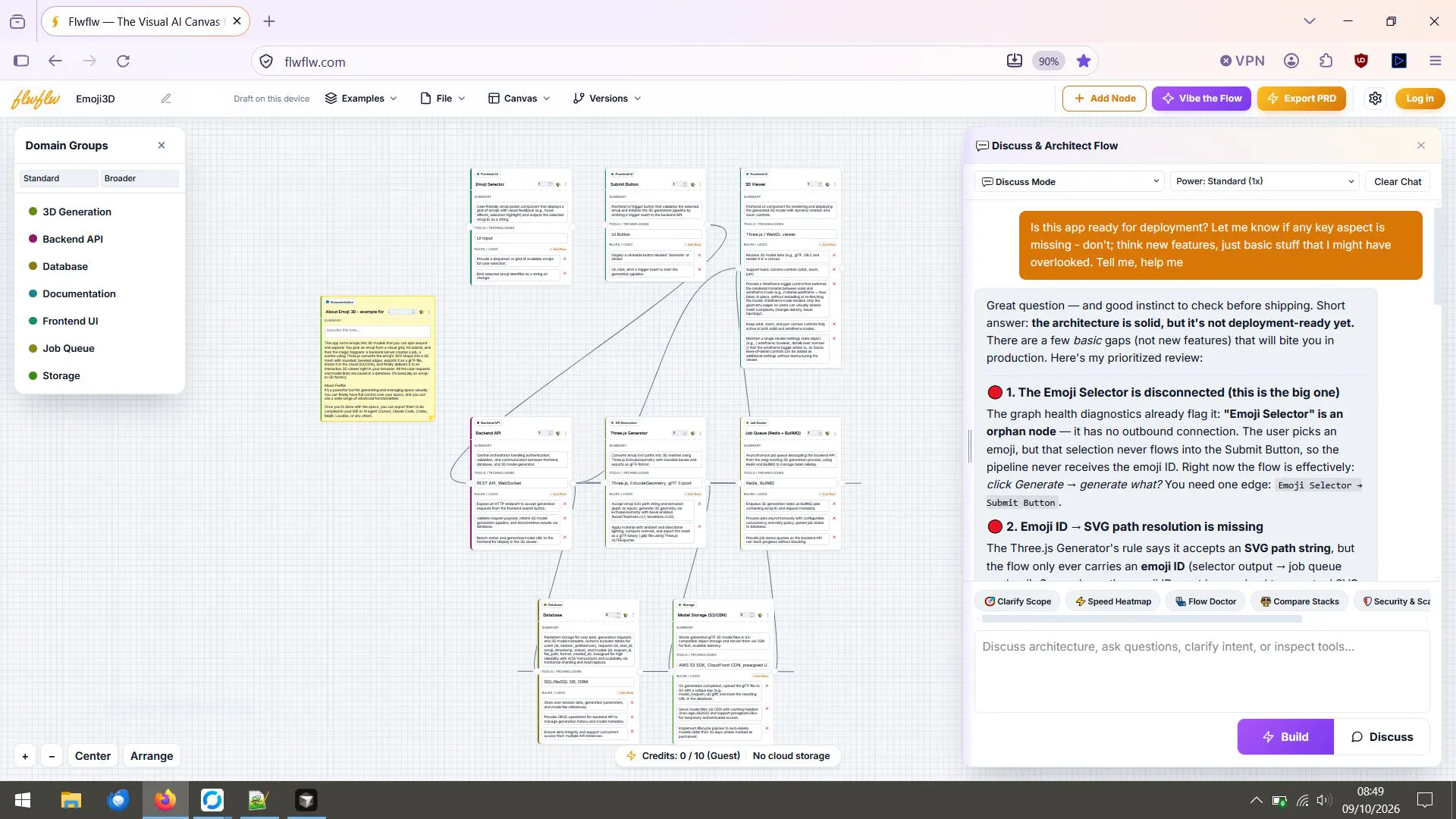This screenshot has width=1456, height=819.
Task: Expand the Examples dropdown menu
Action: coord(361,99)
